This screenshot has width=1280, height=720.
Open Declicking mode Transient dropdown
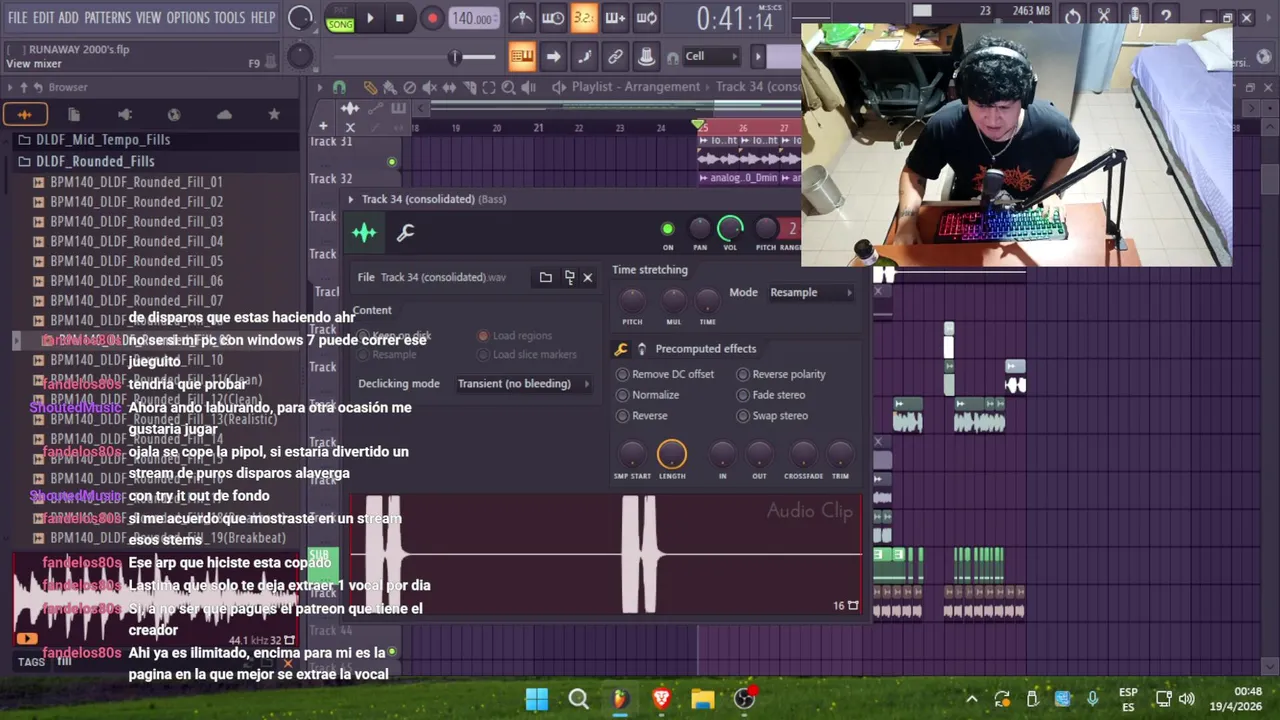click(x=524, y=384)
